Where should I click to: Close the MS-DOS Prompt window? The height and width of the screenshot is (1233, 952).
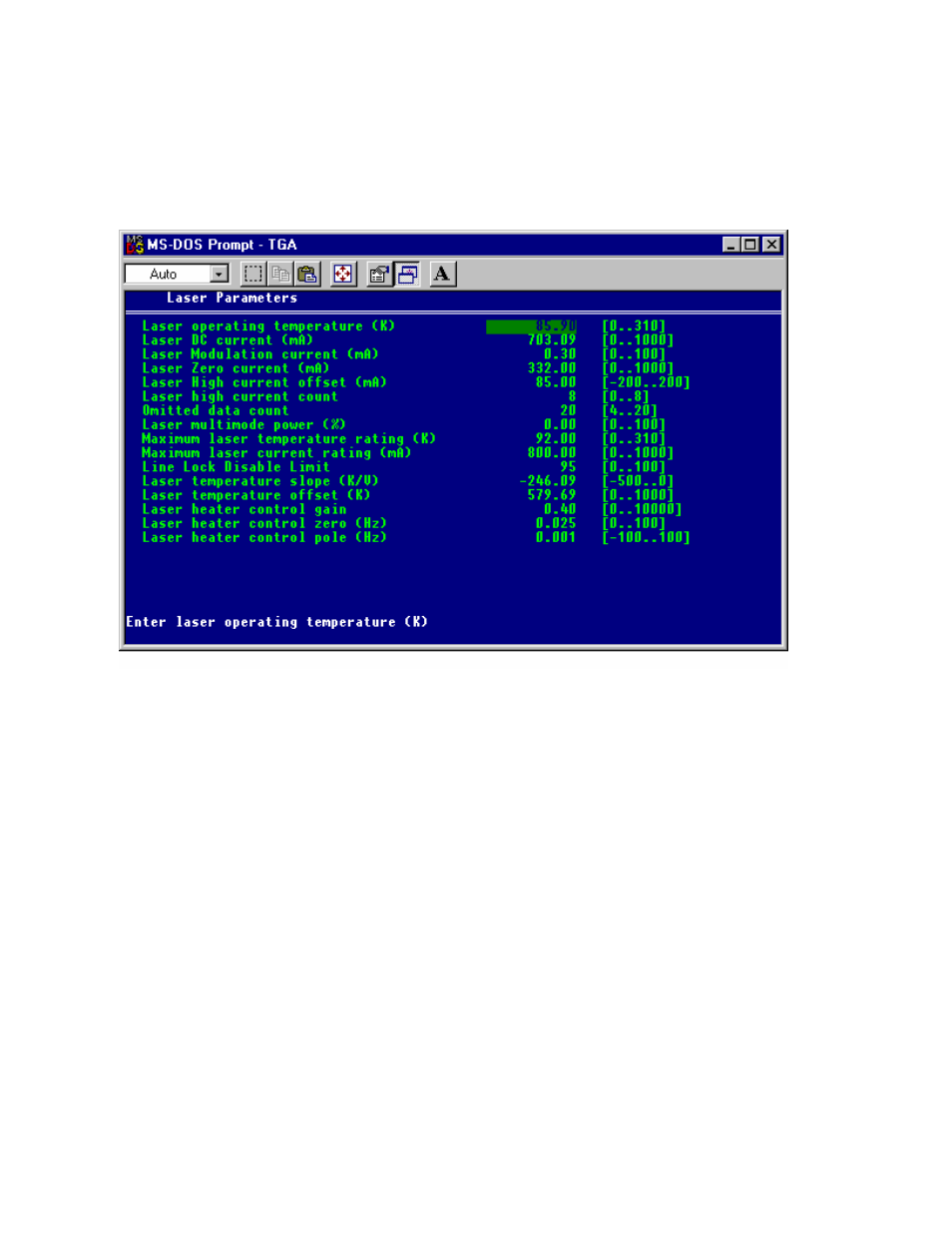coord(771,245)
